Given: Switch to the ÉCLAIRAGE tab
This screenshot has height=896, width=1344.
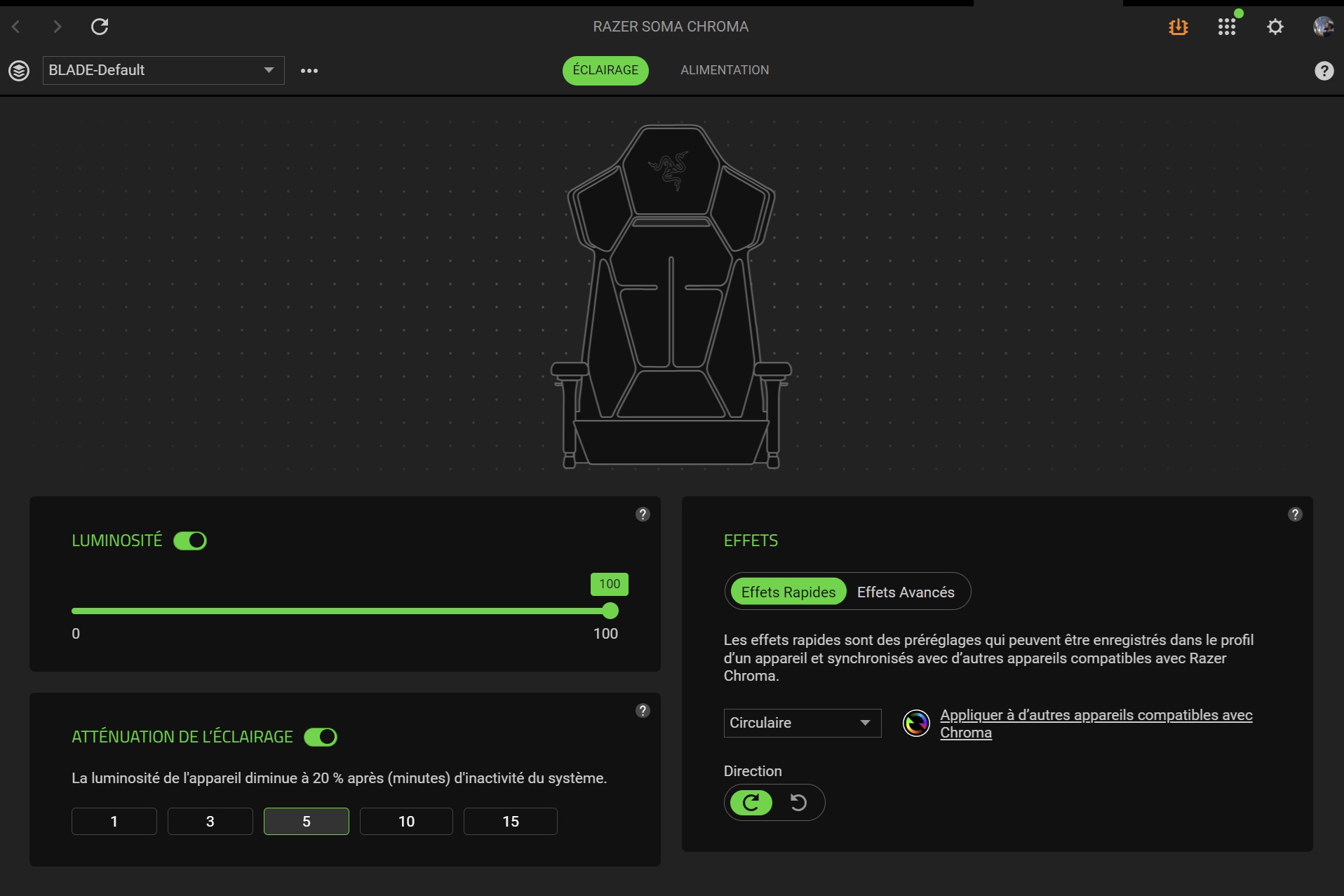Looking at the screenshot, I should tap(605, 70).
